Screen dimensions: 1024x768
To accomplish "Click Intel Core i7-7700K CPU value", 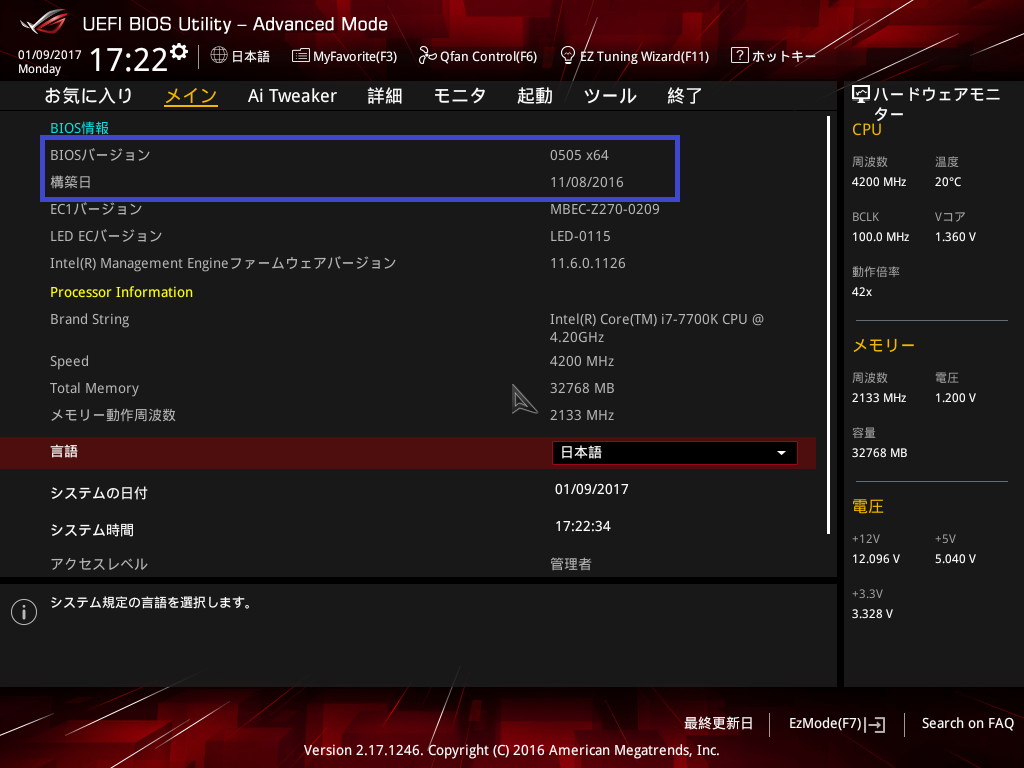I will point(656,328).
